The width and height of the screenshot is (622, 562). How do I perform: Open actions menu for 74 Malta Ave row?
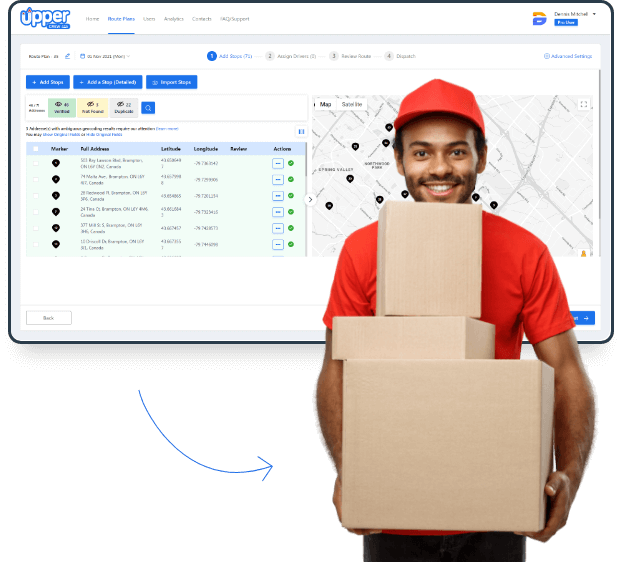278,180
